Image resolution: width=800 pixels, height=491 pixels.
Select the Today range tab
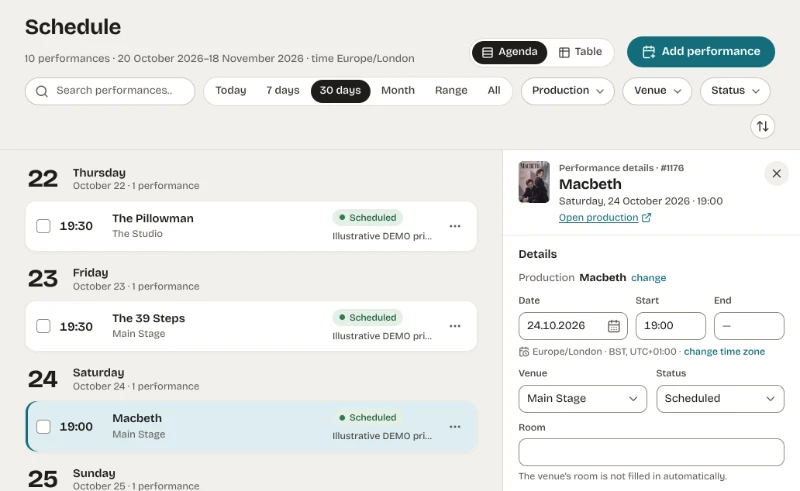point(231,91)
